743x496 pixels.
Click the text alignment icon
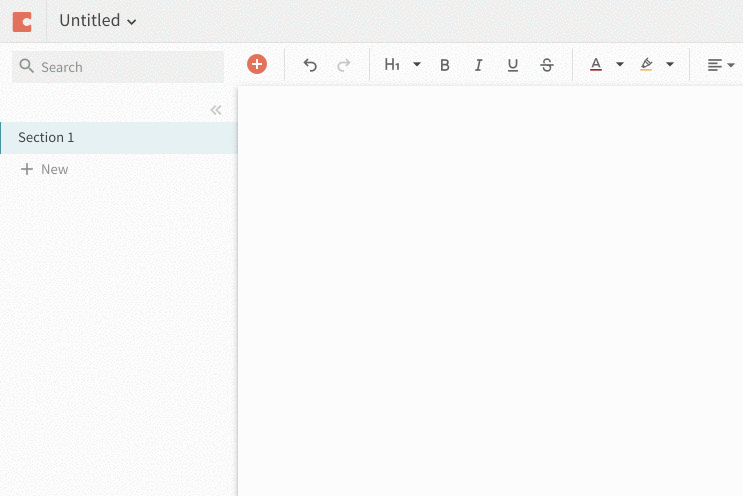tap(715, 64)
